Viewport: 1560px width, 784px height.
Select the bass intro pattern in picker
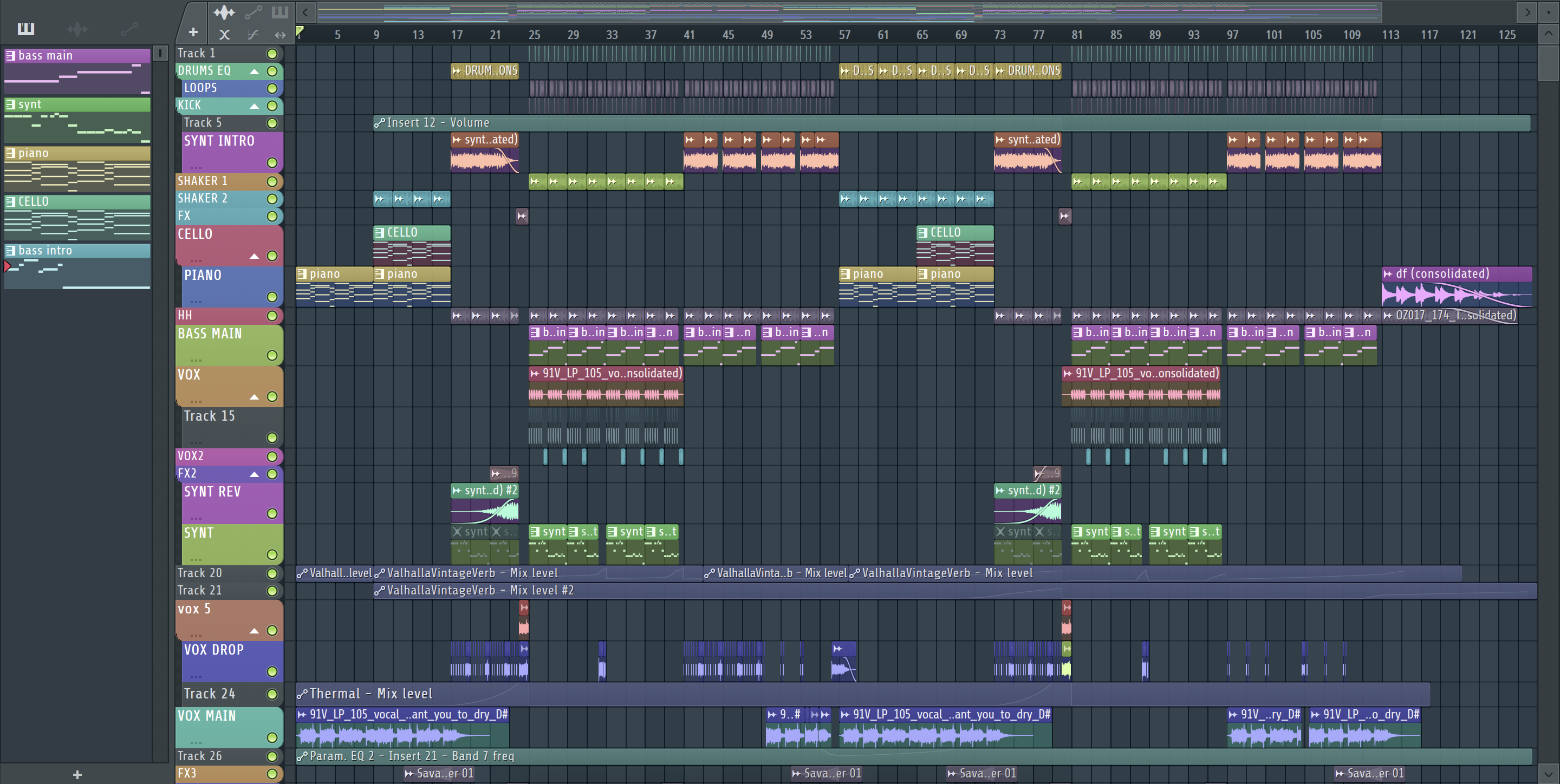click(x=77, y=266)
